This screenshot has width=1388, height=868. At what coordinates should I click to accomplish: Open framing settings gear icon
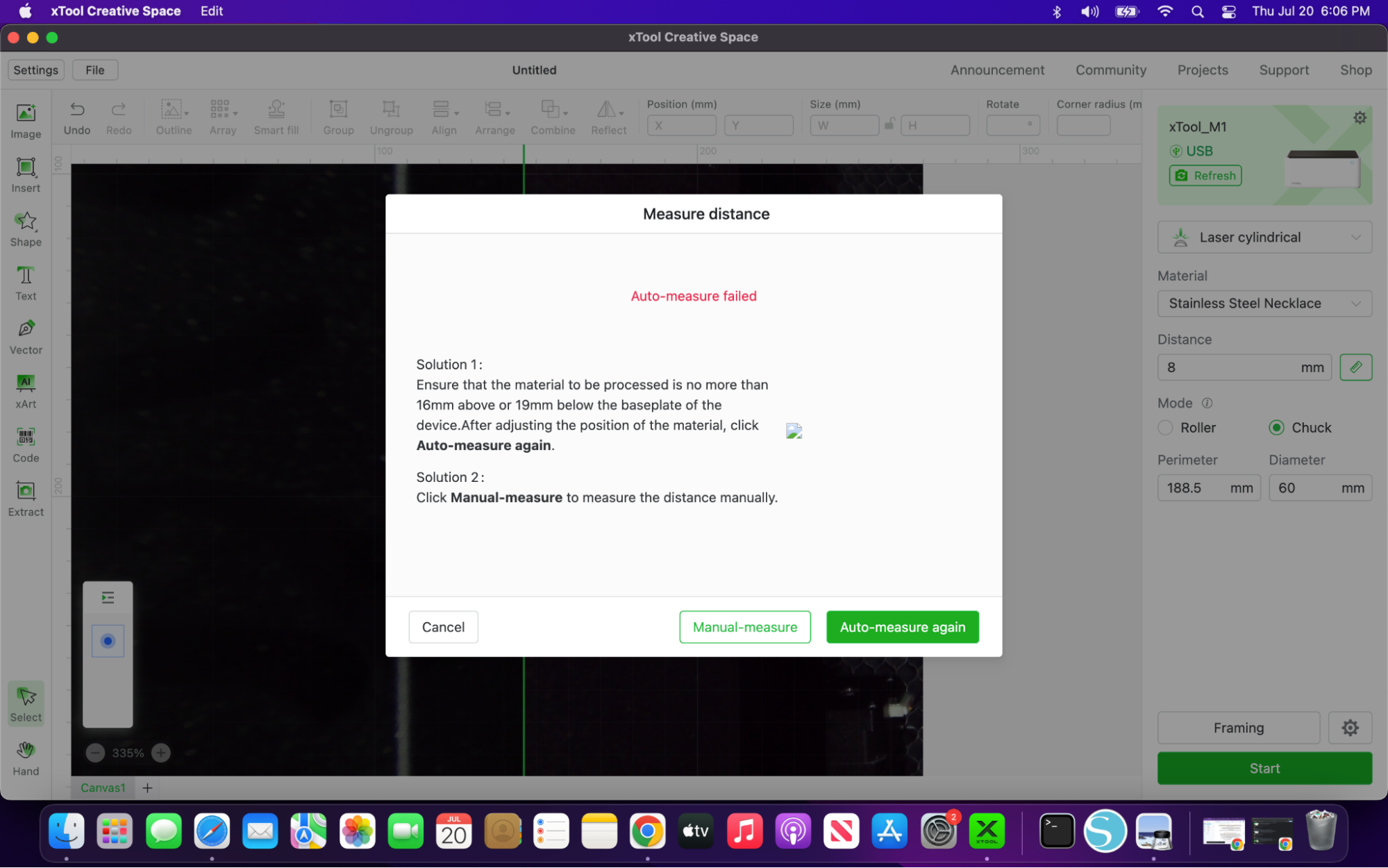click(1350, 728)
